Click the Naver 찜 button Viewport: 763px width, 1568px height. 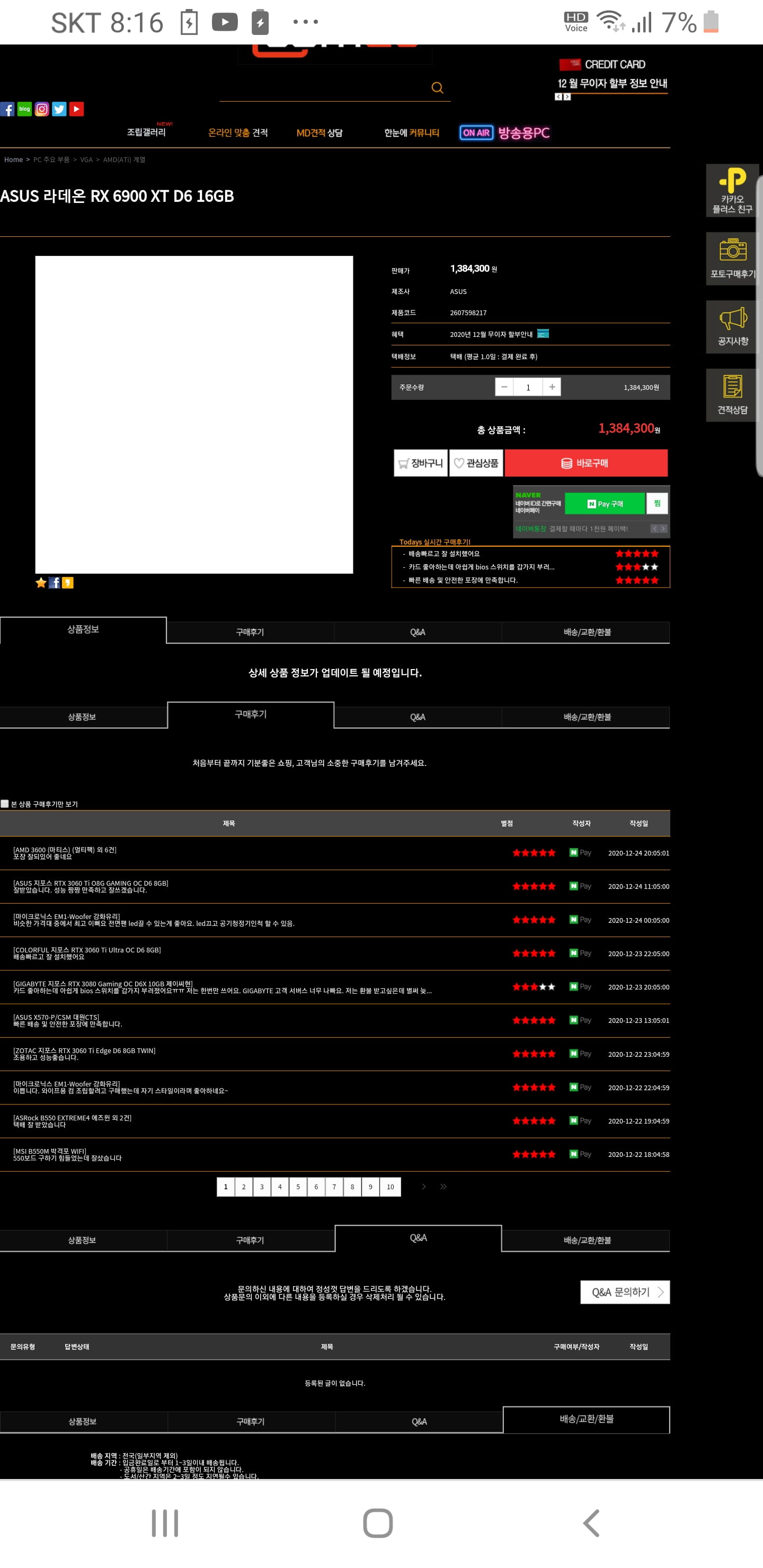(x=657, y=503)
